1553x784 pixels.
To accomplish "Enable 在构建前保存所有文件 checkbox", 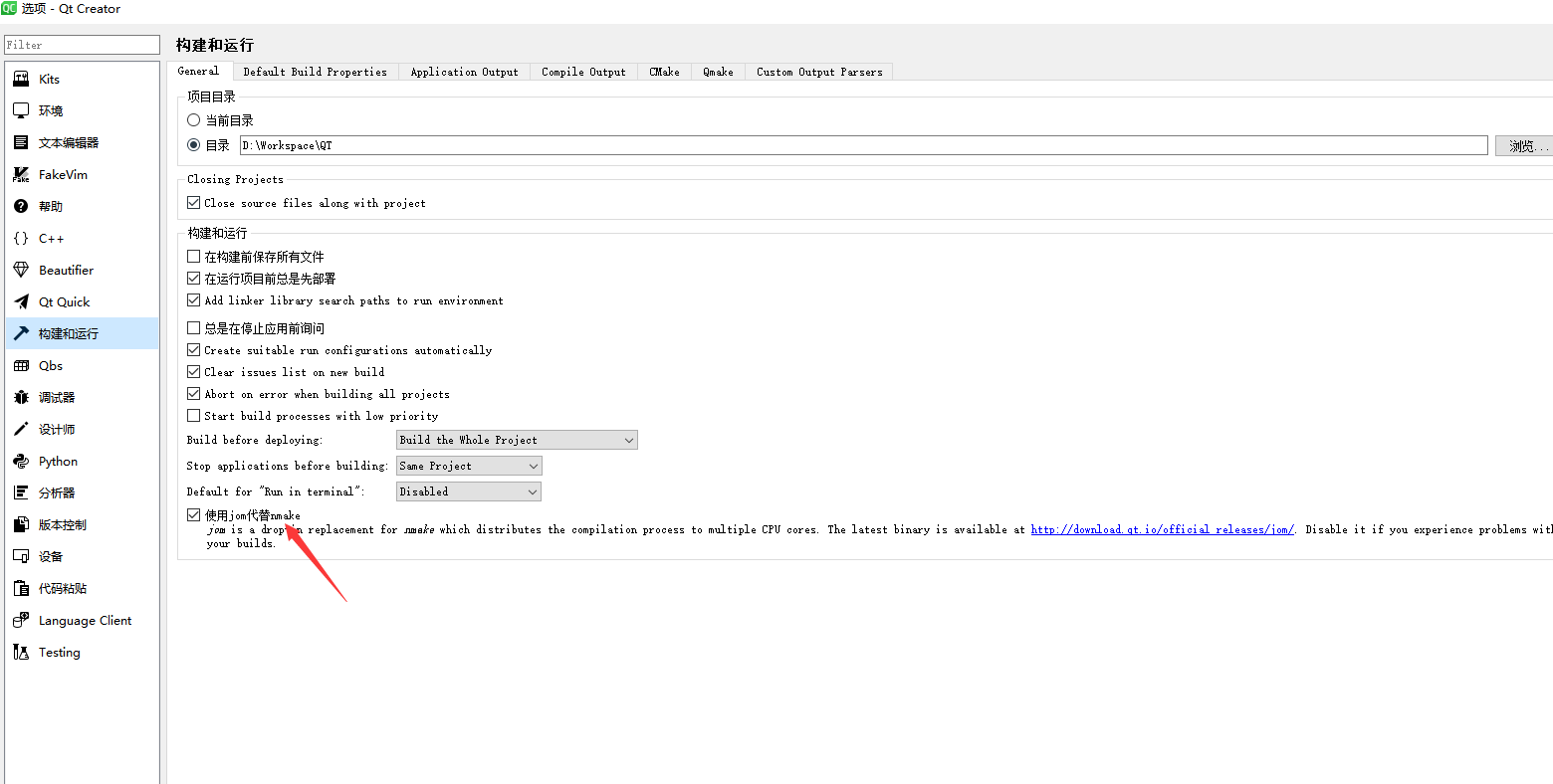I will pyautogui.click(x=194, y=256).
